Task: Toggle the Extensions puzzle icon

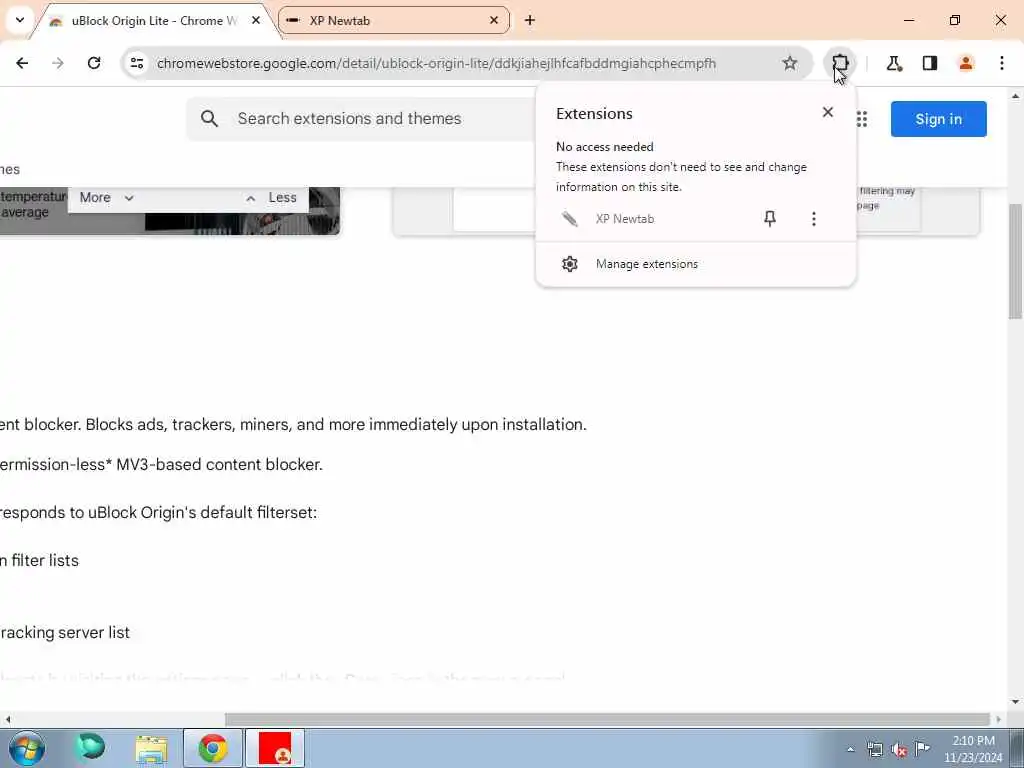Action: tap(840, 63)
